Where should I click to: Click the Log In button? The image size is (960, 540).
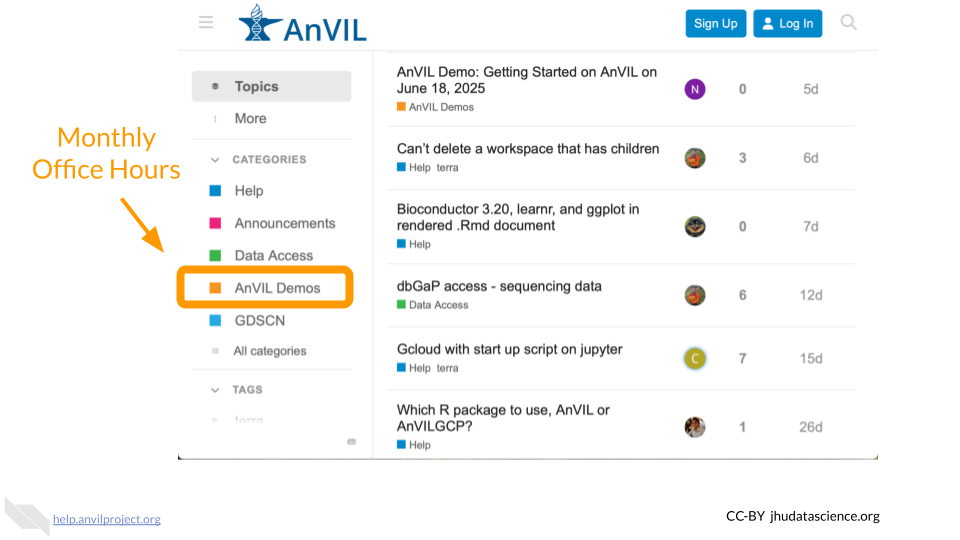coord(787,23)
